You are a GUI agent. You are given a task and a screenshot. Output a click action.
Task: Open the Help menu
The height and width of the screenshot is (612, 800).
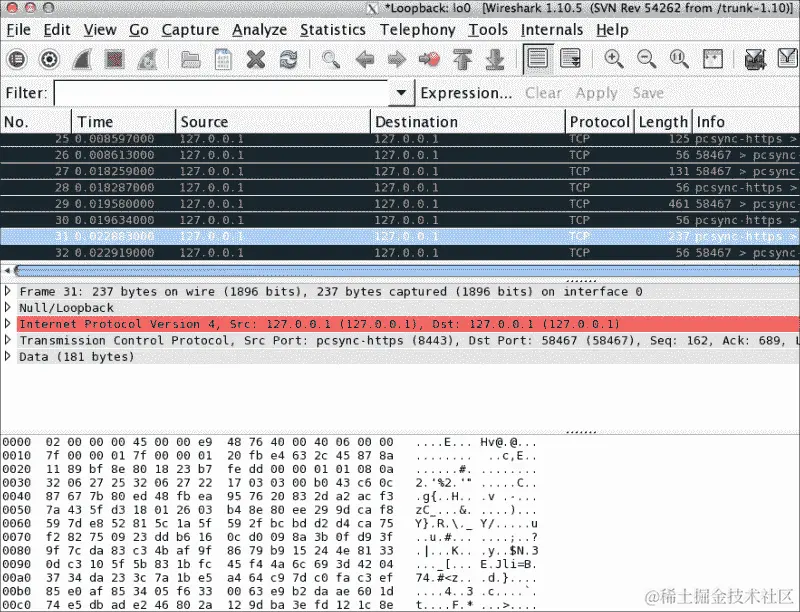tap(612, 30)
